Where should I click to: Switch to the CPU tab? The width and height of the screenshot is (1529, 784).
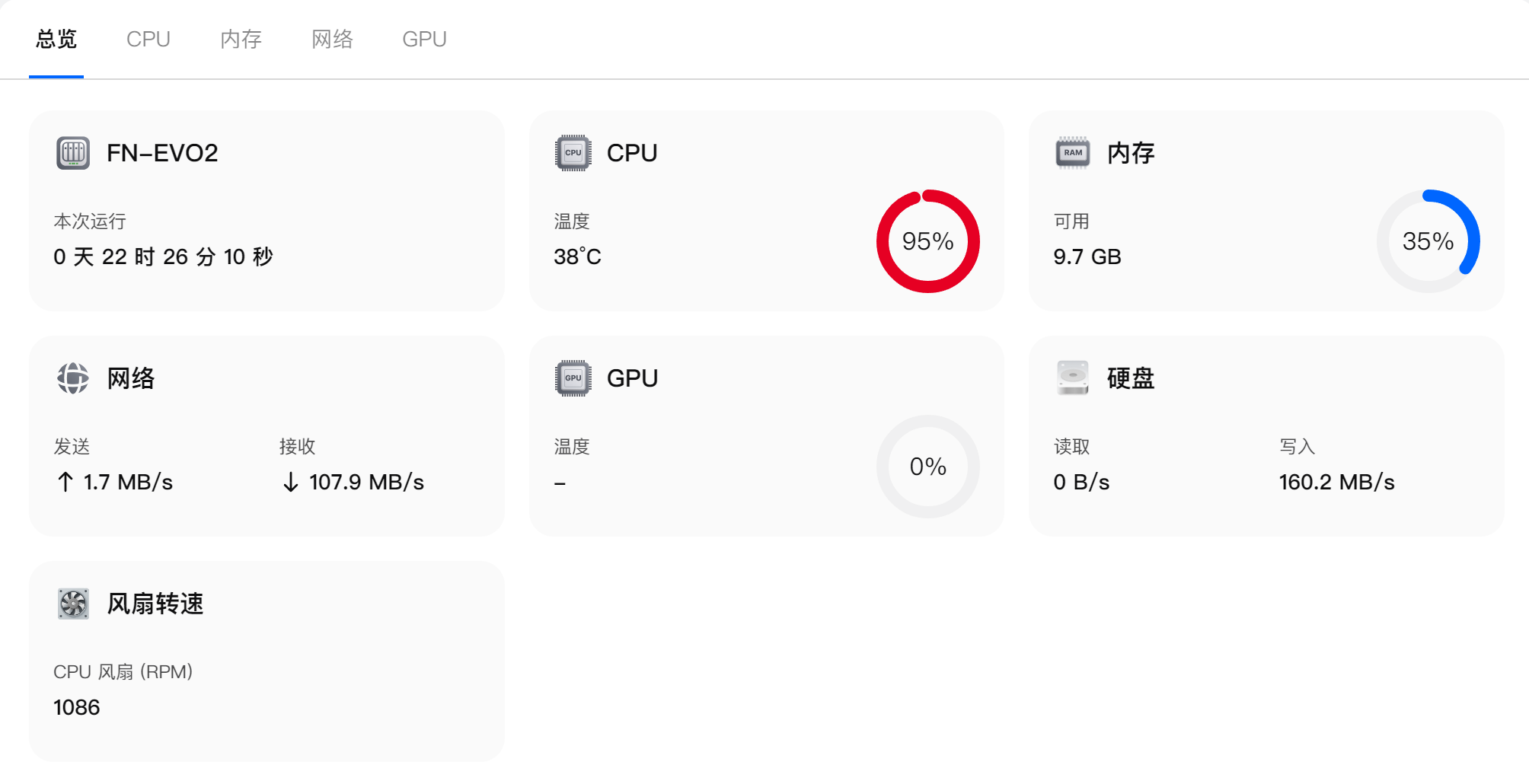tap(148, 39)
